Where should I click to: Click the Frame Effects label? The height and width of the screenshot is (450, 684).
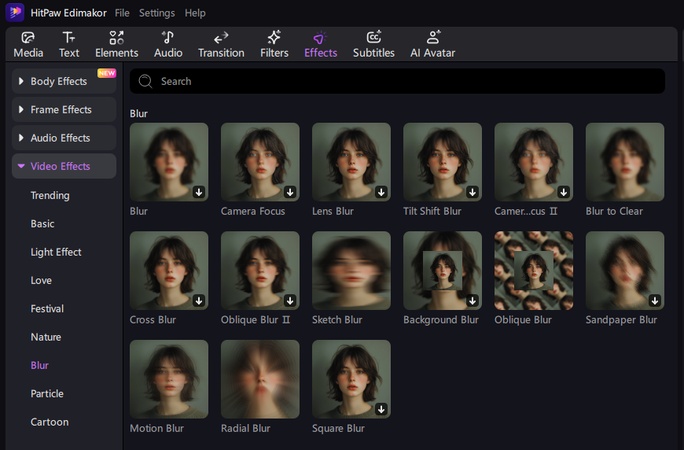[x=61, y=109]
